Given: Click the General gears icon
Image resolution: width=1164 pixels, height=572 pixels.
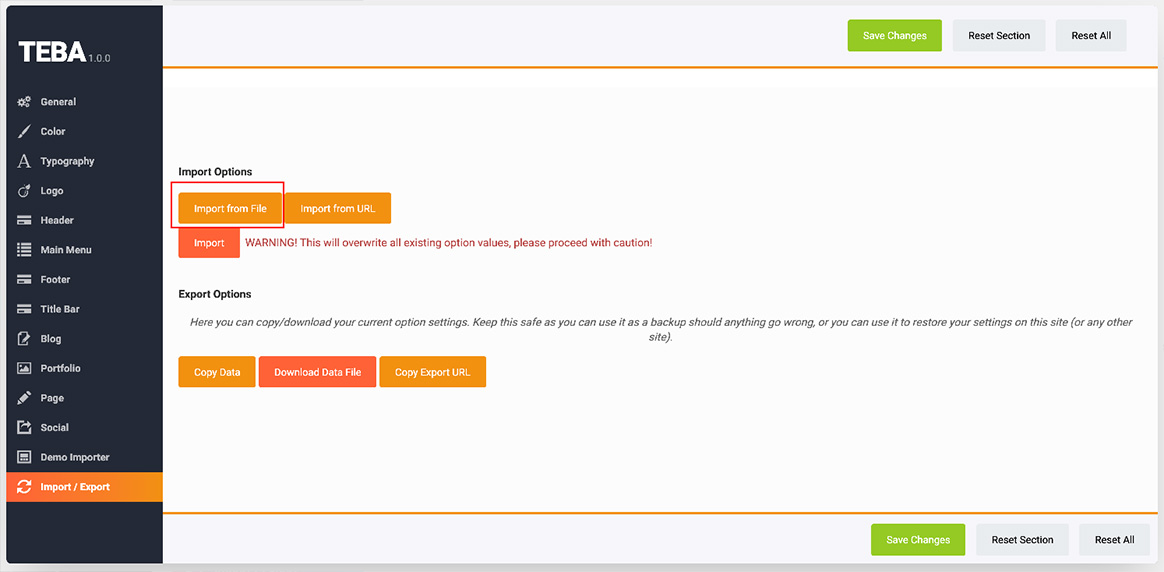Looking at the screenshot, I should click(24, 102).
